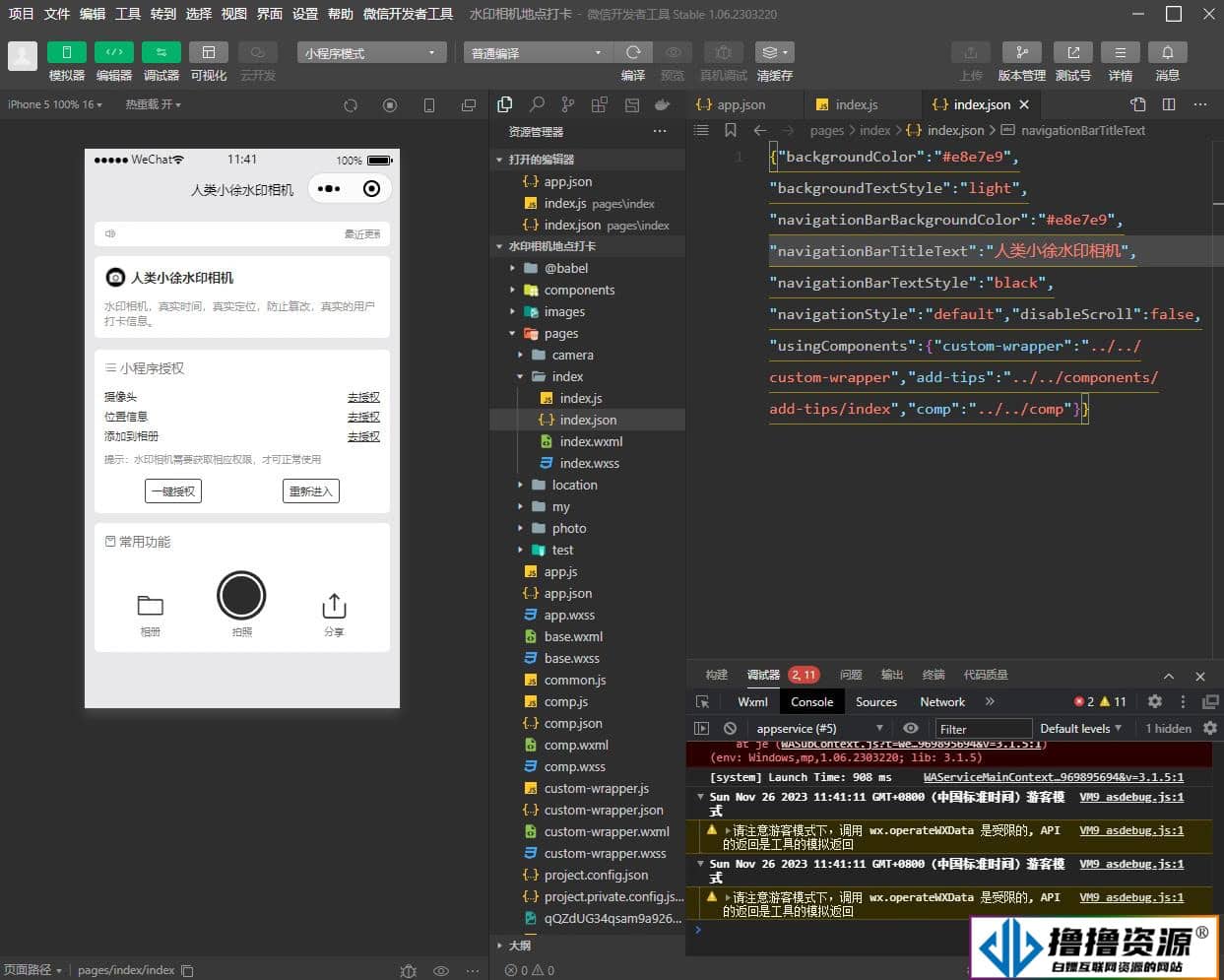Screen dimensions: 1224x980
Task: Click the compile refresh icon
Action: point(633,52)
